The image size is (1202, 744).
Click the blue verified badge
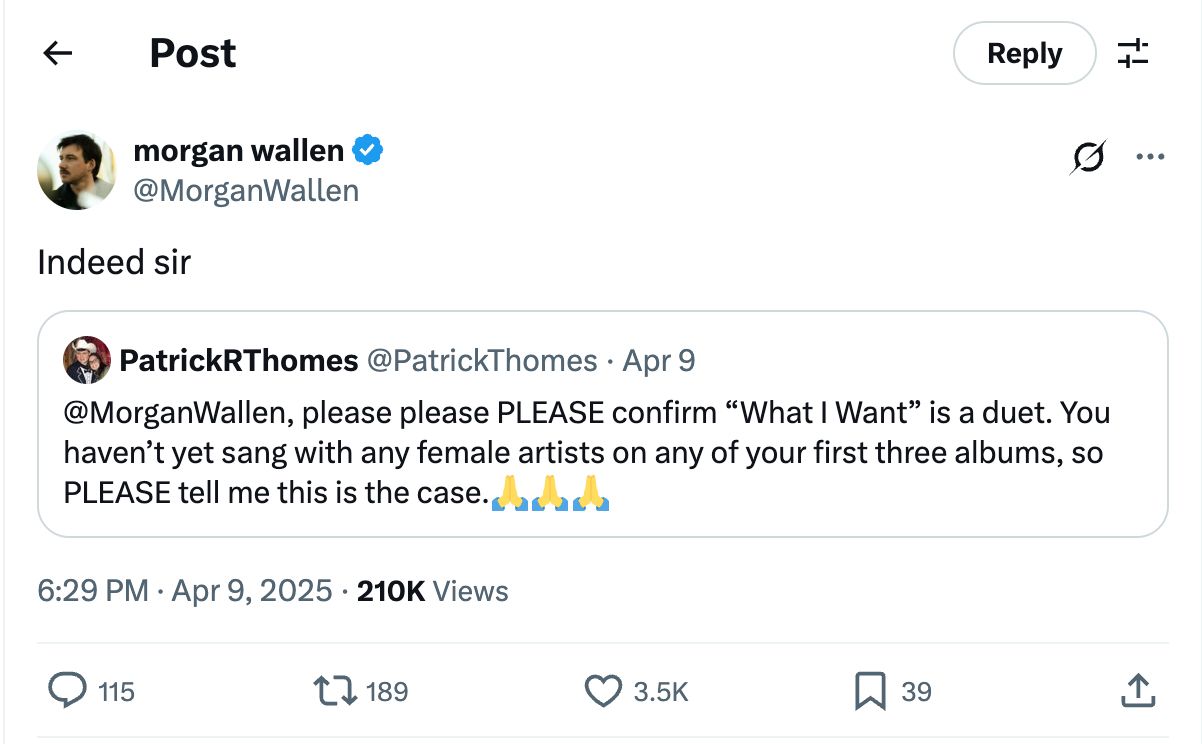coord(368,149)
